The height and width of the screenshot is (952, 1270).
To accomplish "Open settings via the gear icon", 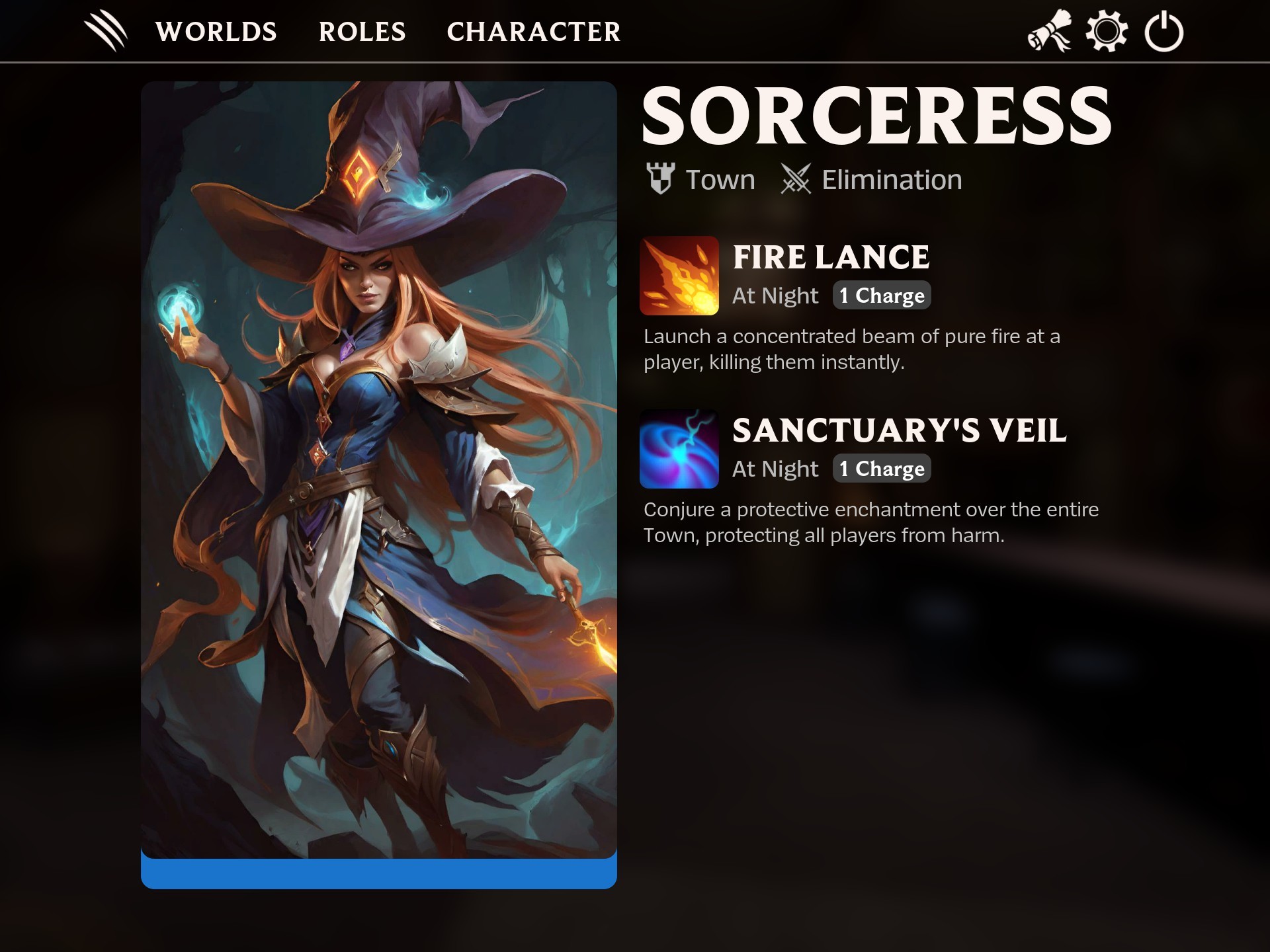I will [1107, 31].
